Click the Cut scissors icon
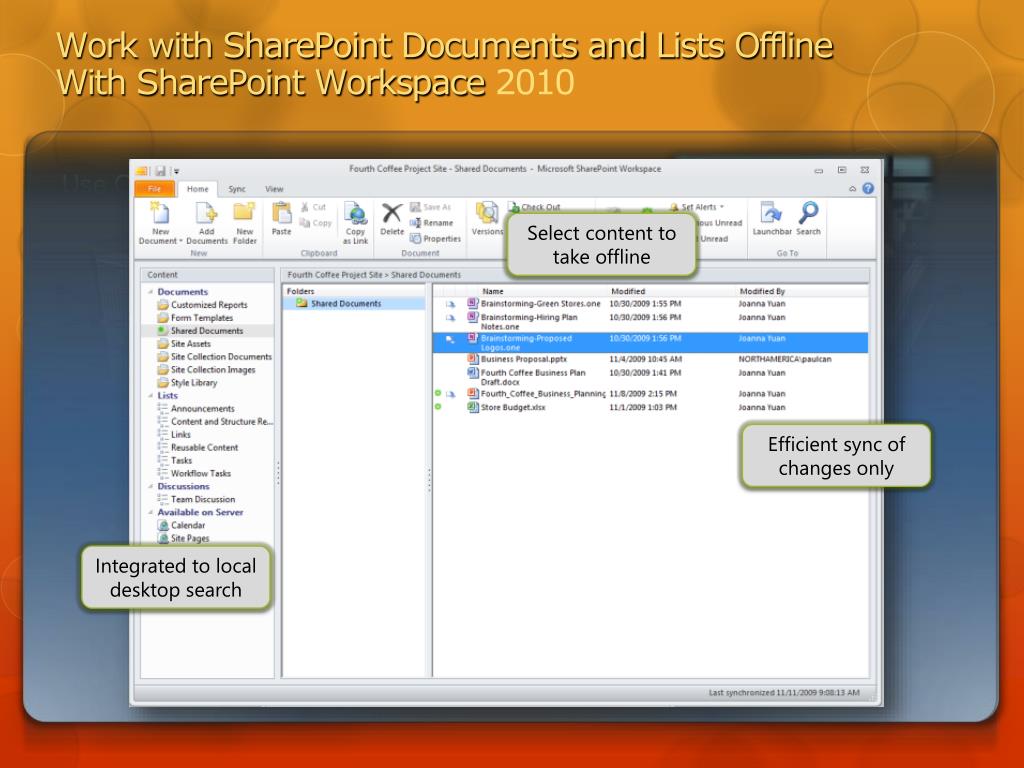Image resolution: width=1024 pixels, height=768 pixels. point(305,207)
